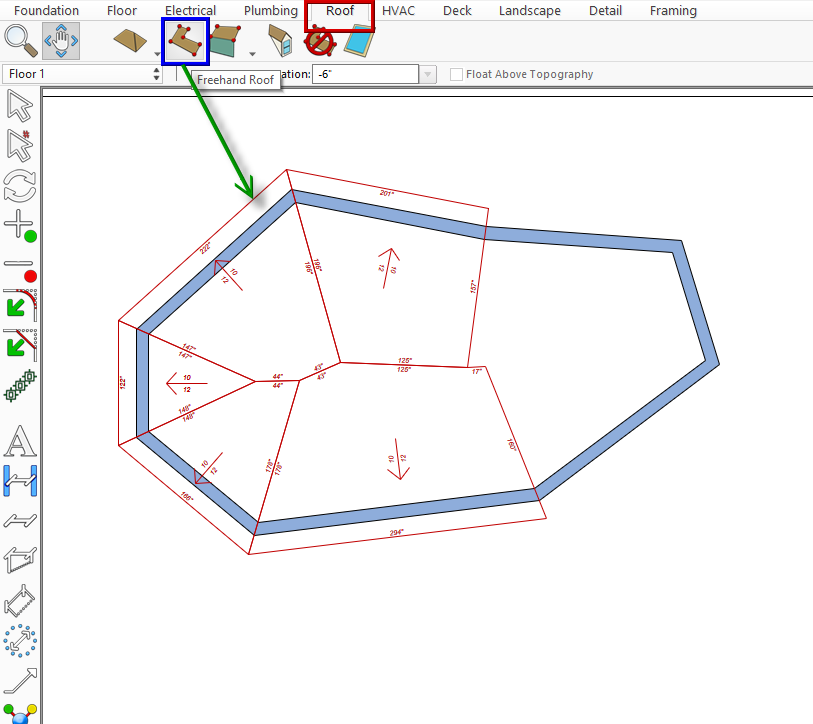Switch to the Deck tab
The image size is (813, 724).
tap(457, 10)
